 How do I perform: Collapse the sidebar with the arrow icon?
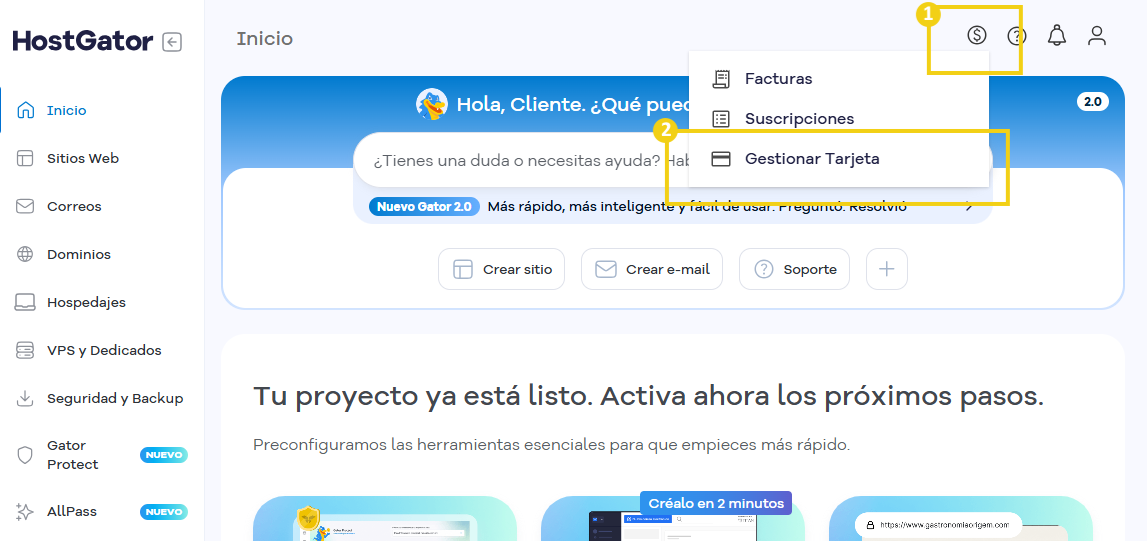point(172,42)
